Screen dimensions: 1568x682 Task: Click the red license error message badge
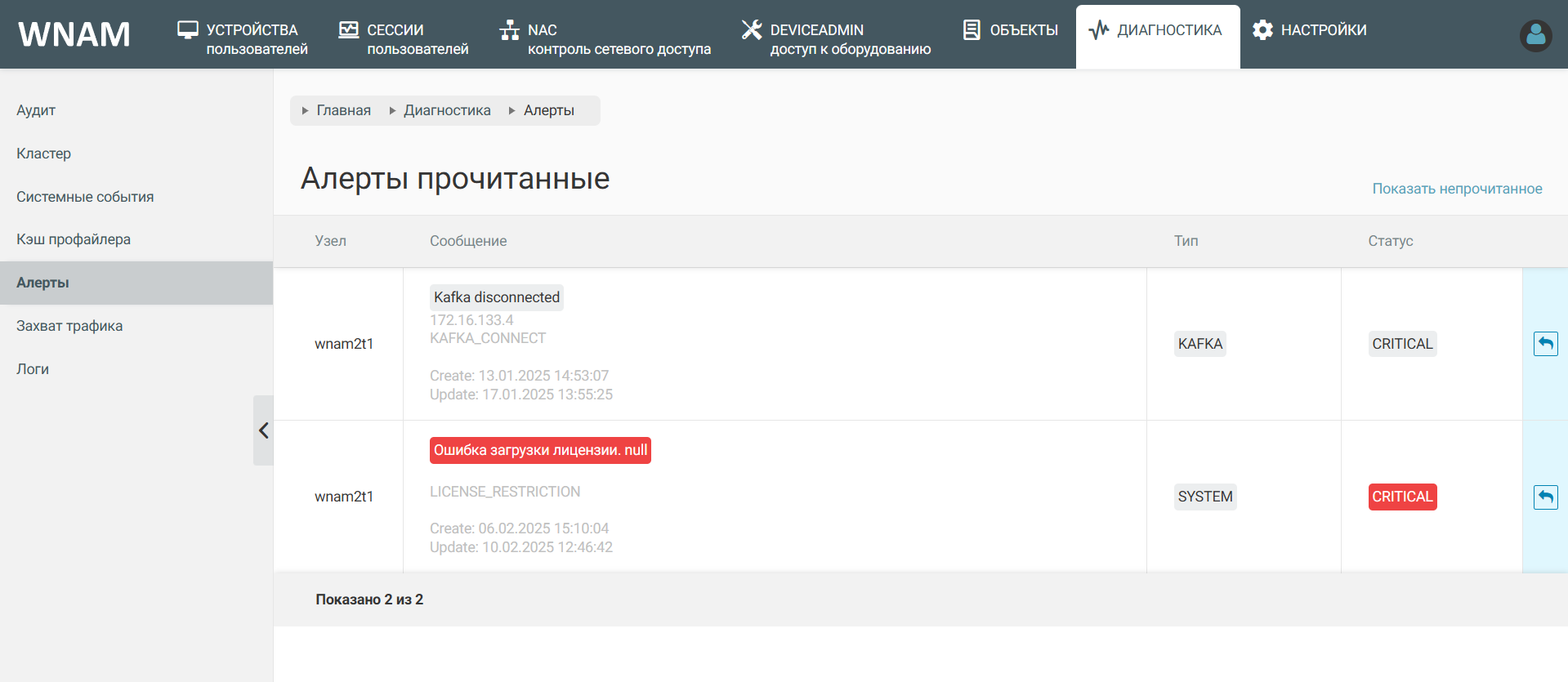[x=540, y=450]
